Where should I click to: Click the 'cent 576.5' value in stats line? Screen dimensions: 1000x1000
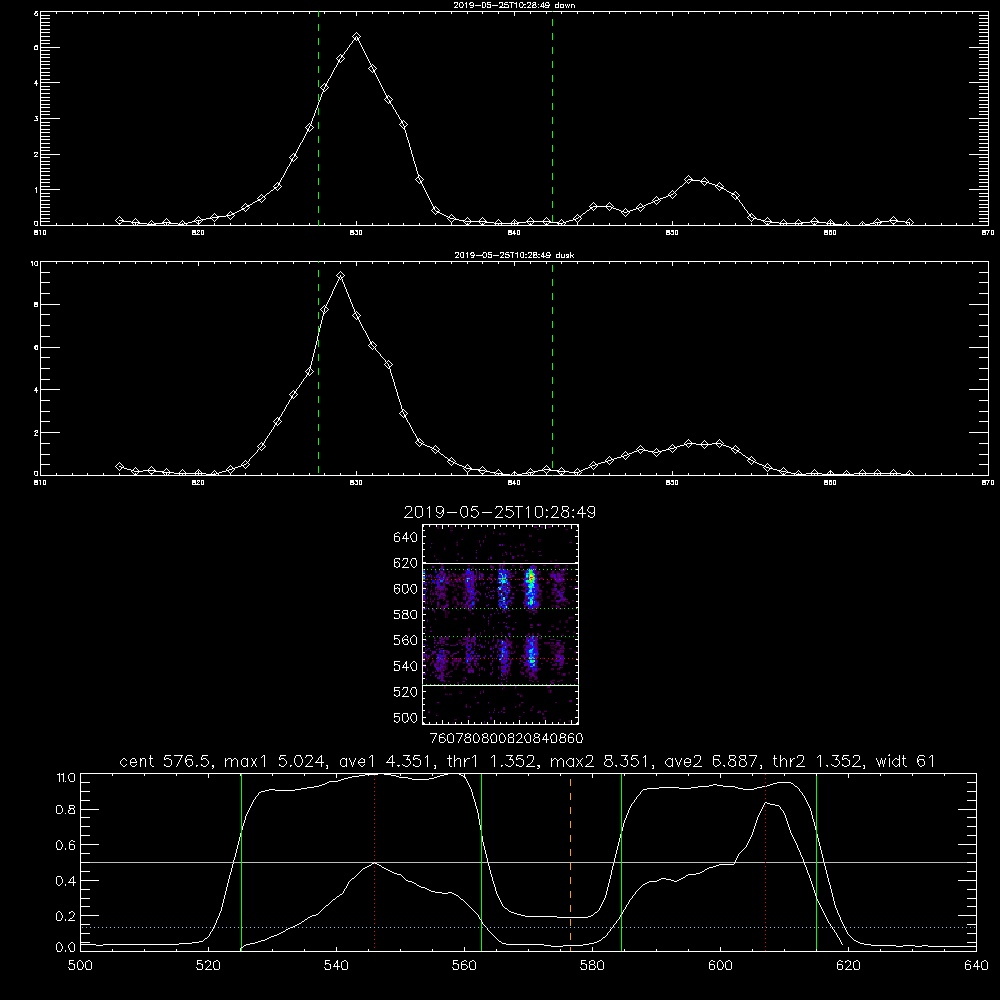coord(166,761)
